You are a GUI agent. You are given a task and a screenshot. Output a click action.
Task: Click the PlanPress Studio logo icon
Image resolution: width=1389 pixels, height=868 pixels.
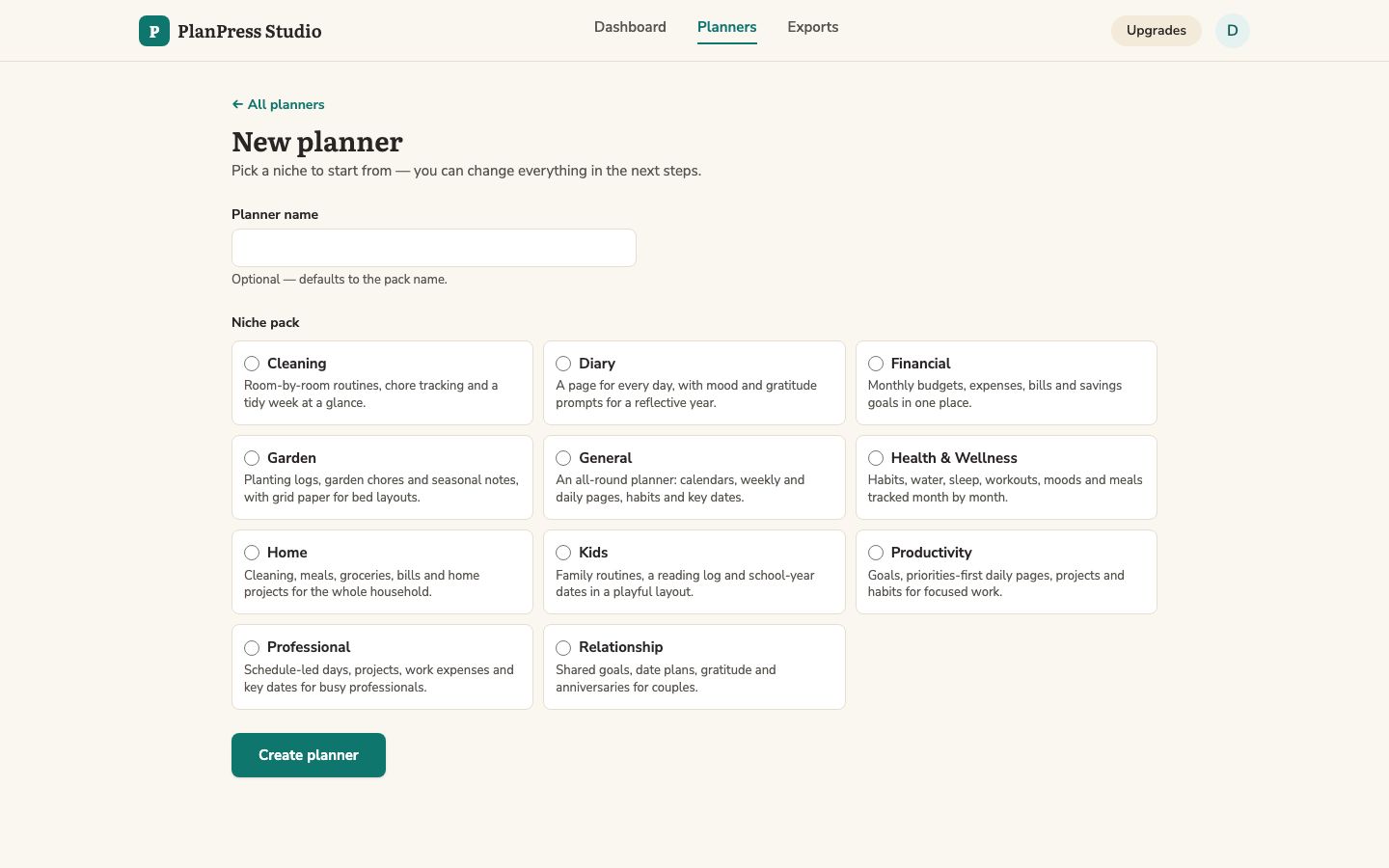[x=154, y=31]
